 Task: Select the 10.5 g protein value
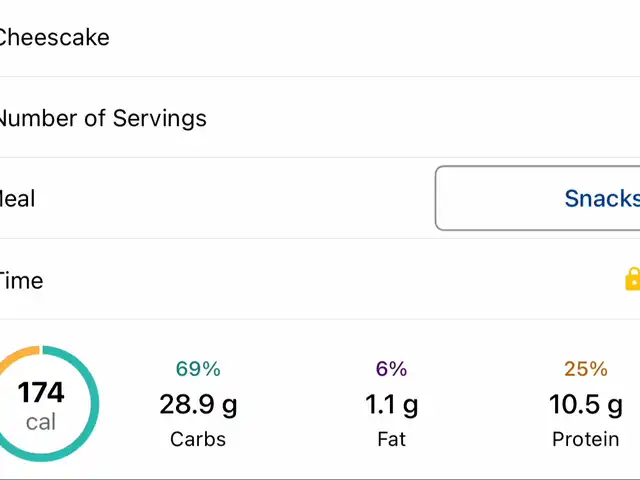[x=585, y=404]
